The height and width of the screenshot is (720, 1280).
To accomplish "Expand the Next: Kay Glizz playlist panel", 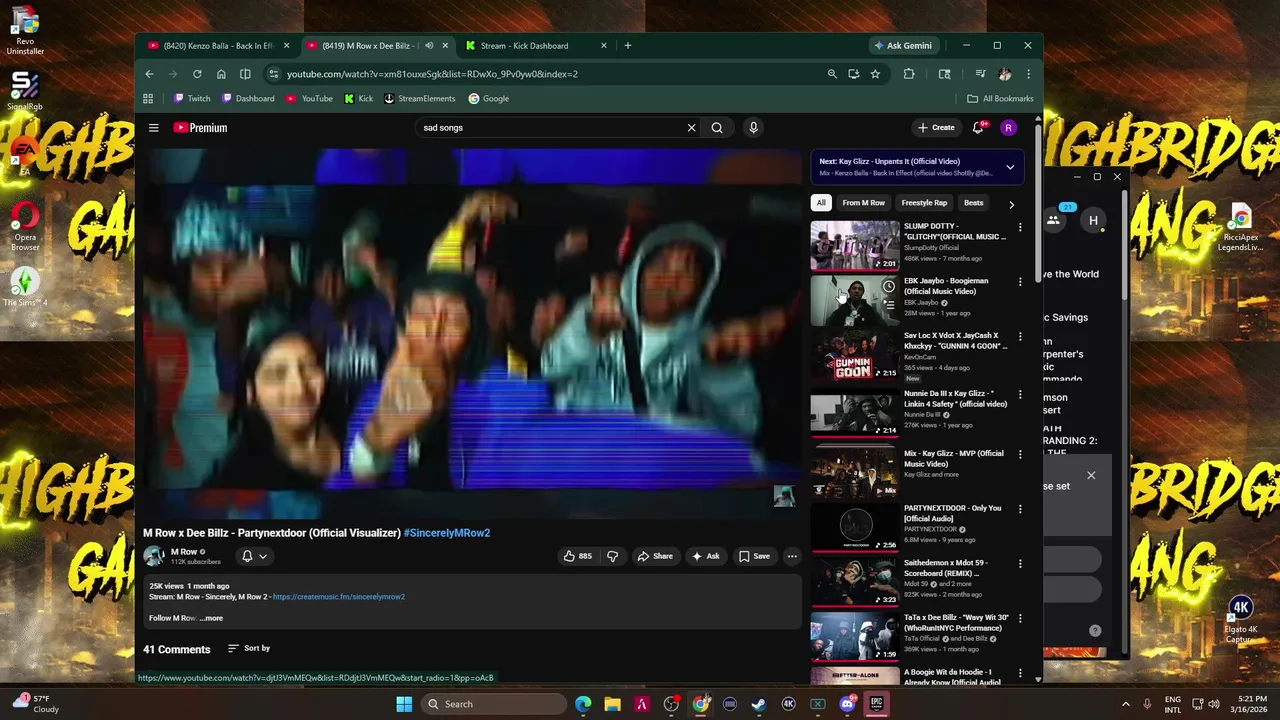I will tap(1010, 167).
